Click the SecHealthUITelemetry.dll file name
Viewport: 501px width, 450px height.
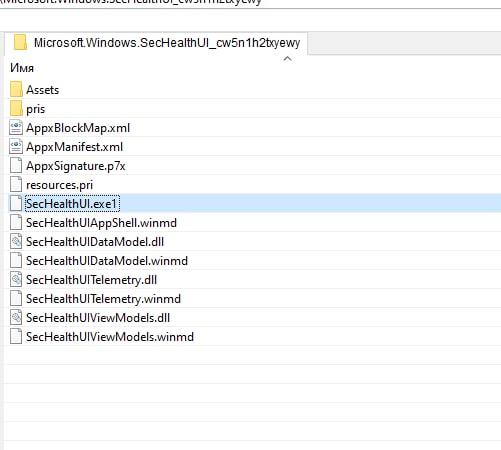(x=92, y=280)
